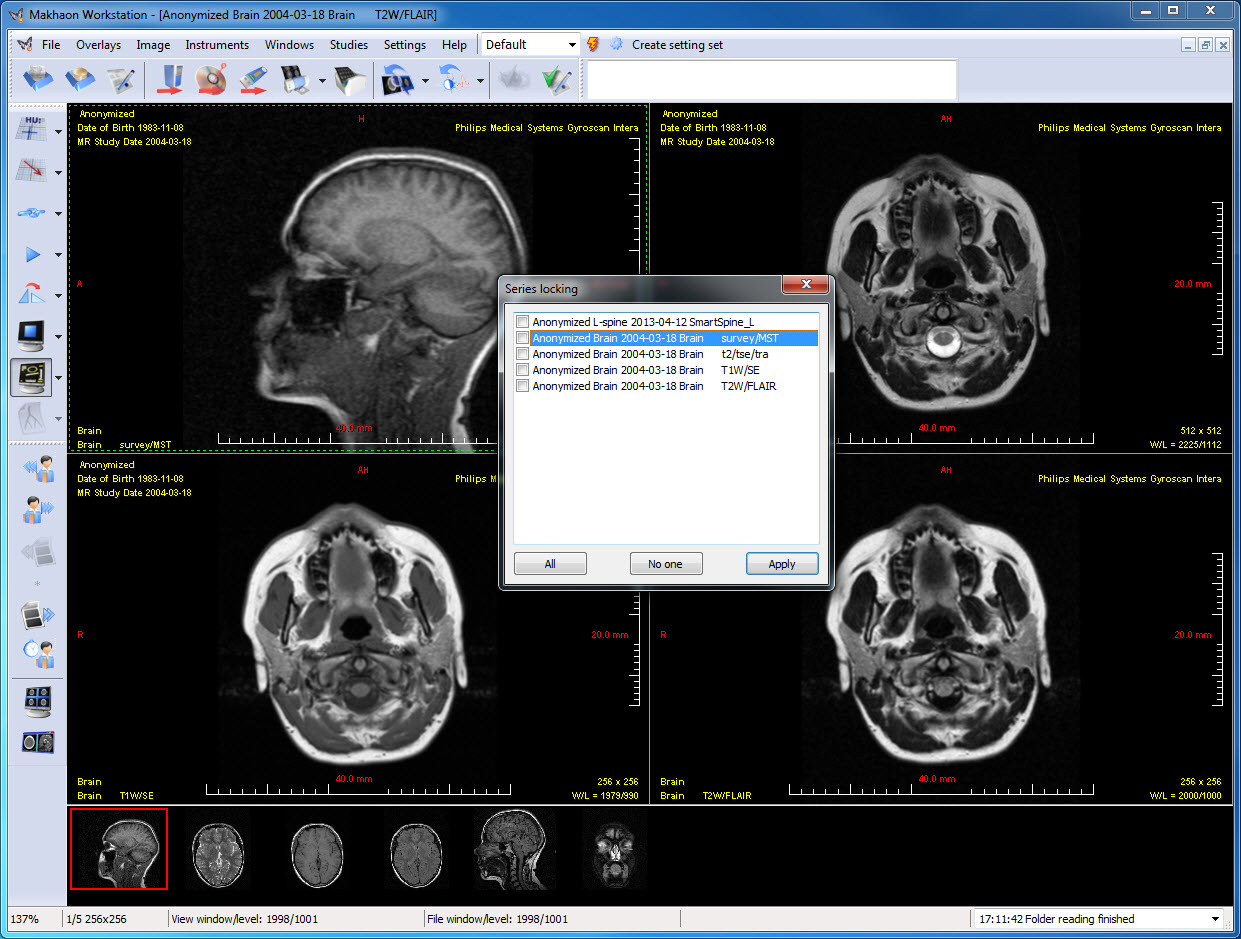Select the flip/rotate triangles tool
Image resolution: width=1241 pixels, height=939 pixels.
pyautogui.click(x=31, y=295)
